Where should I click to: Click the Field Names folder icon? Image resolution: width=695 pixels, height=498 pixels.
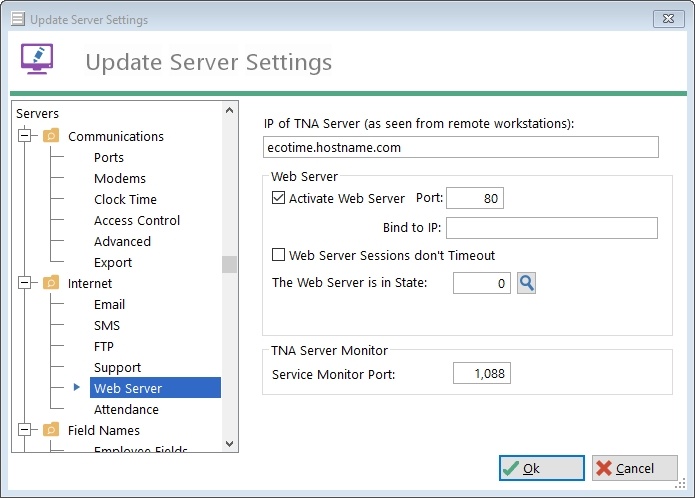51,430
